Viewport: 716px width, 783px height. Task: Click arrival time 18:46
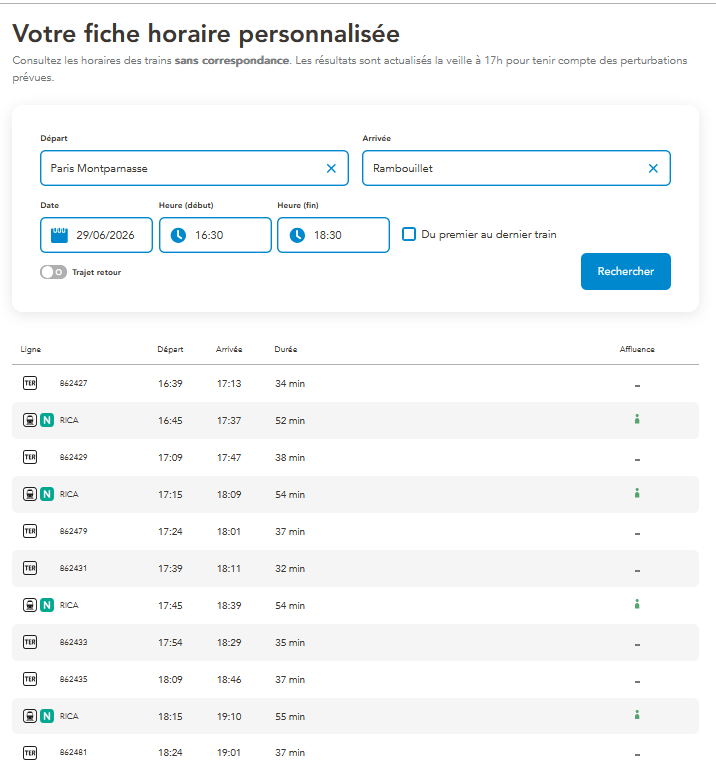click(229, 679)
